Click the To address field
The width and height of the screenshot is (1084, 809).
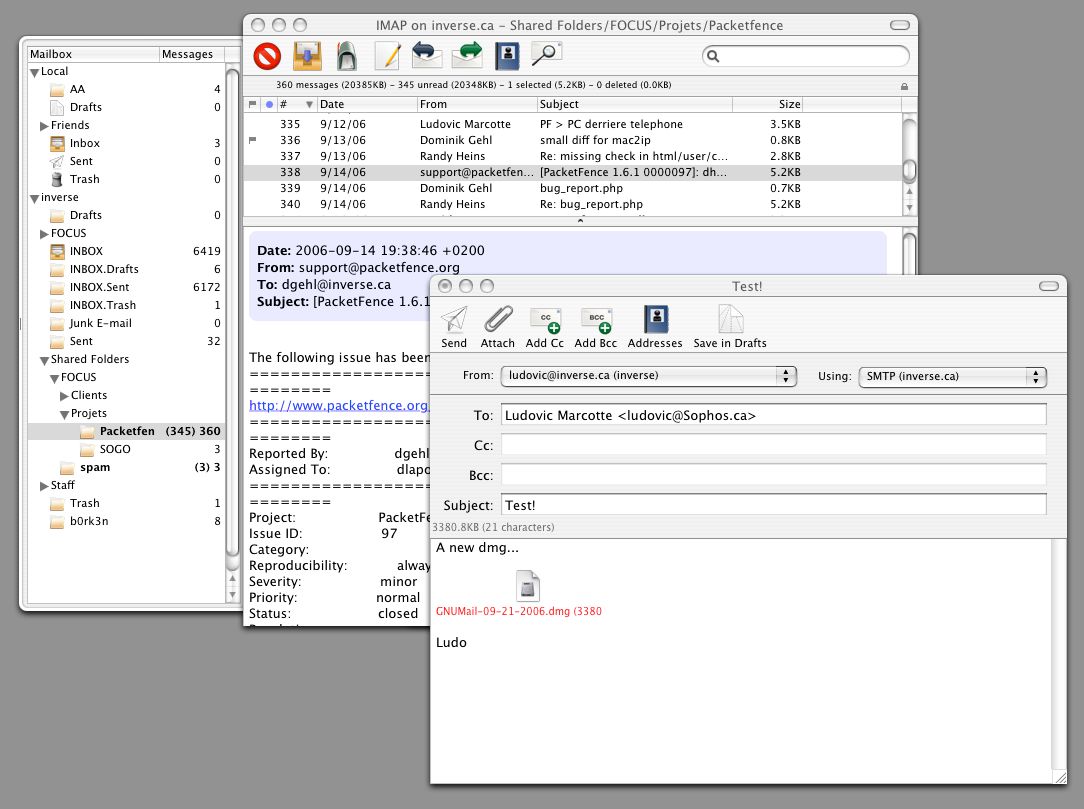pyautogui.click(x=773, y=415)
